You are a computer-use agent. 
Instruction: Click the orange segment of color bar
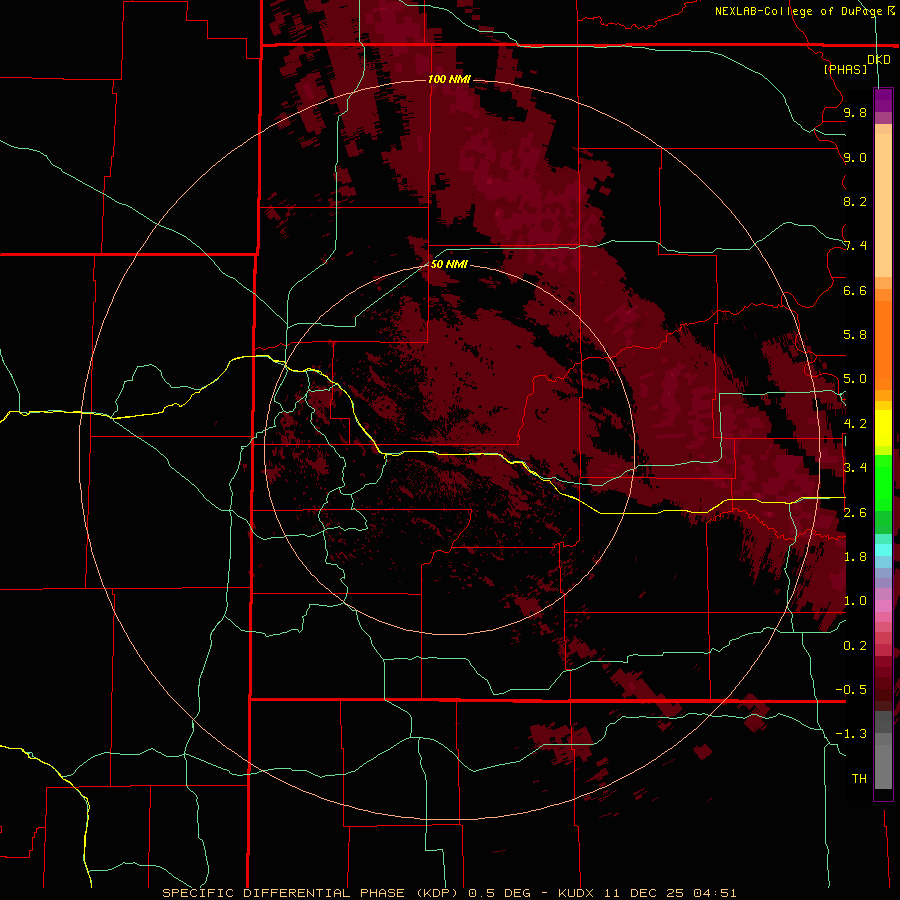[x=883, y=344]
